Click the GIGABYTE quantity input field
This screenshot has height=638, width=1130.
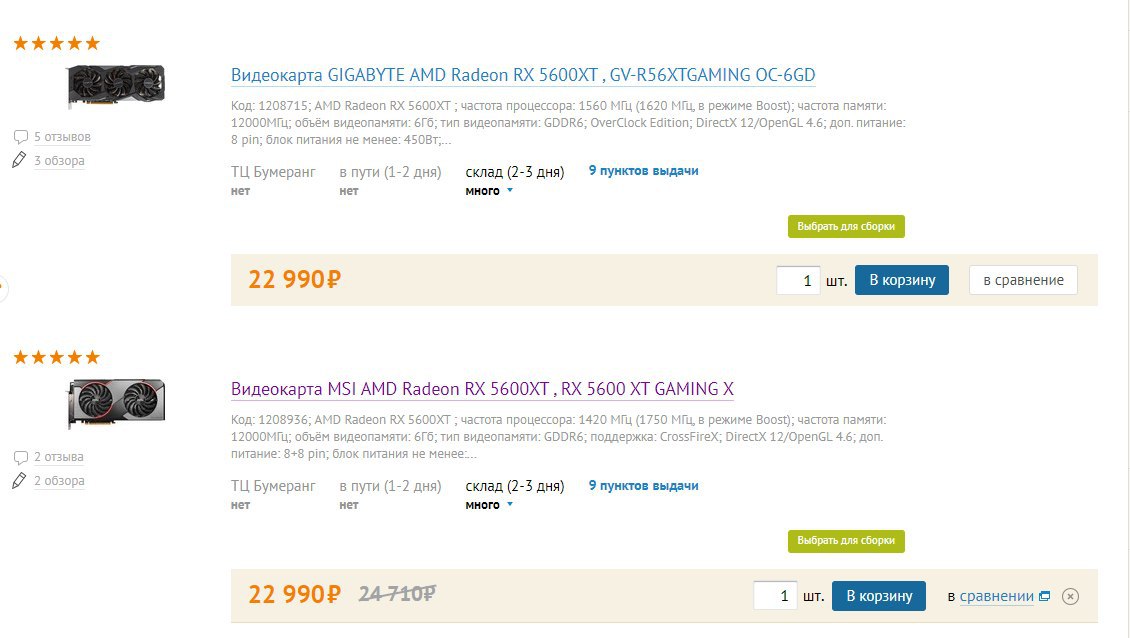point(798,281)
